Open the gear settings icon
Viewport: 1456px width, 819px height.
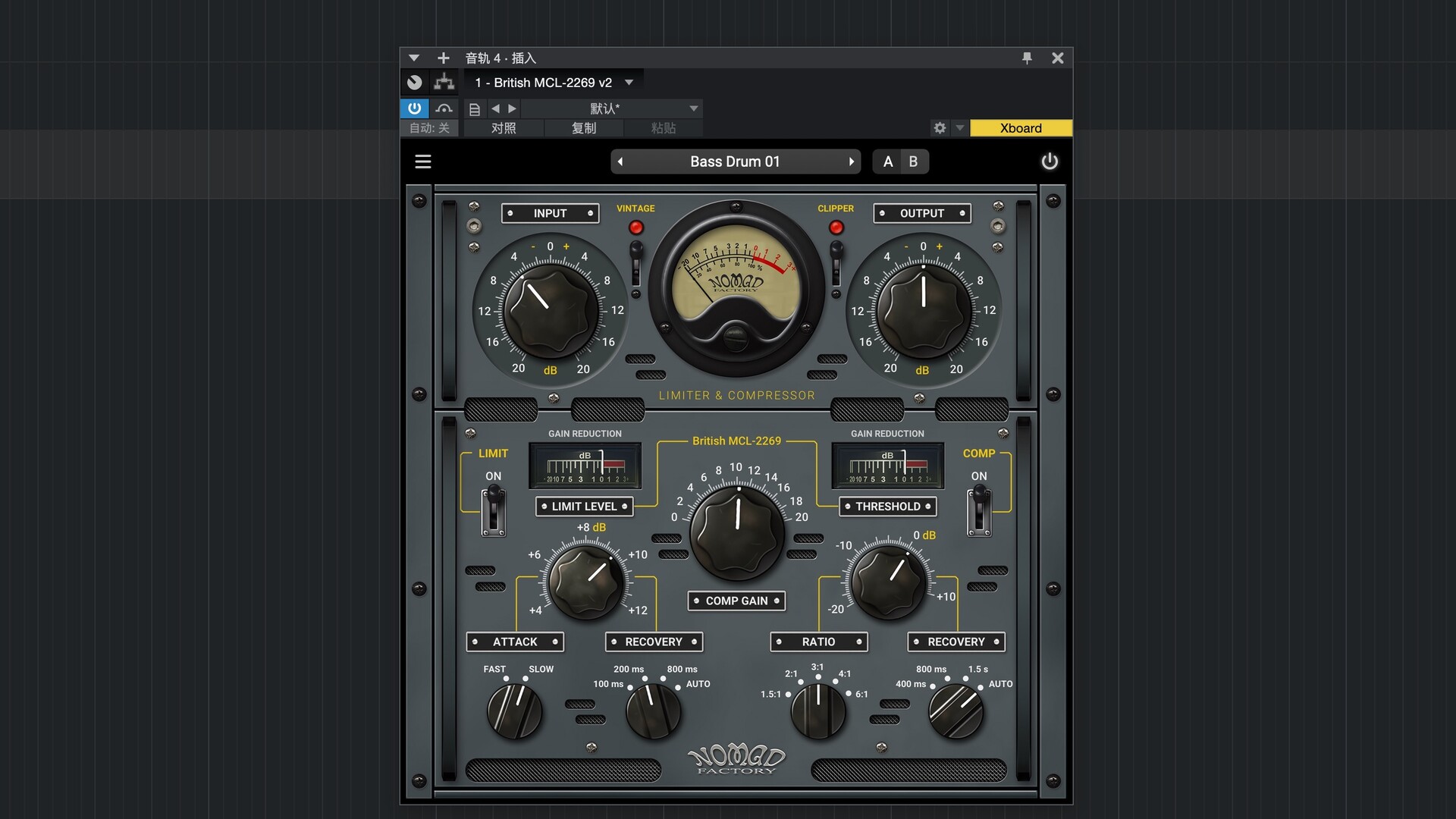[x=940, y=128]
